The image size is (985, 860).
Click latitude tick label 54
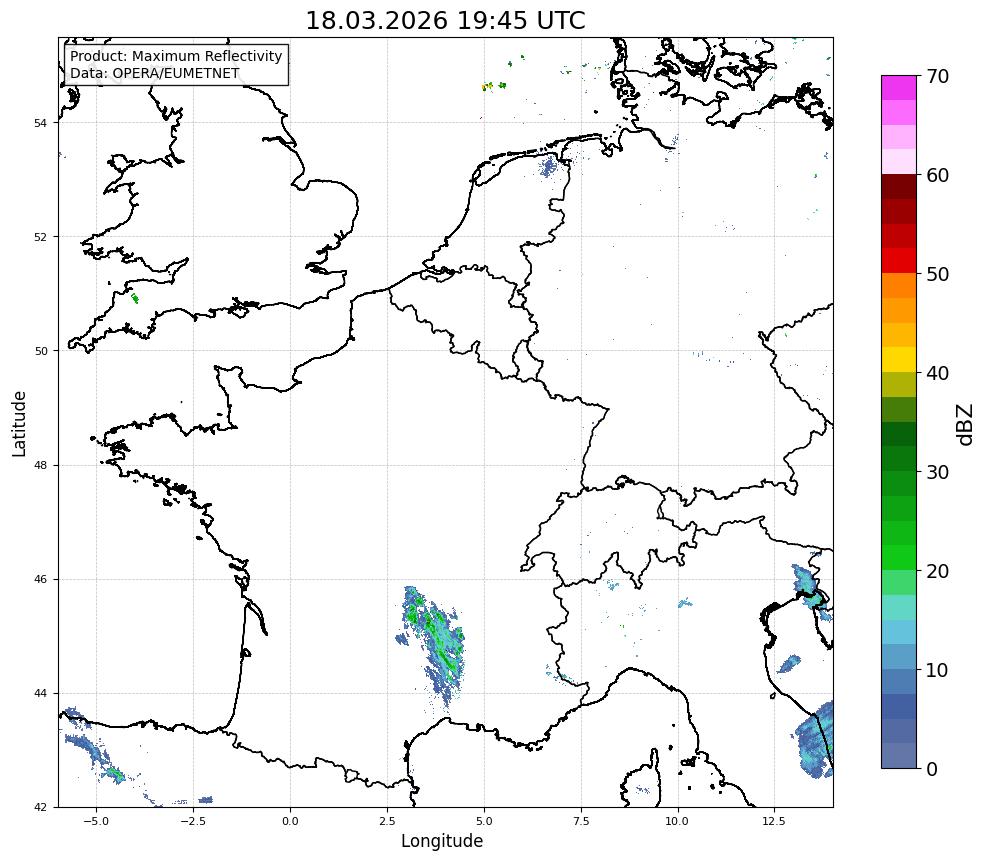pyautogui.click(x=40, y=123)
